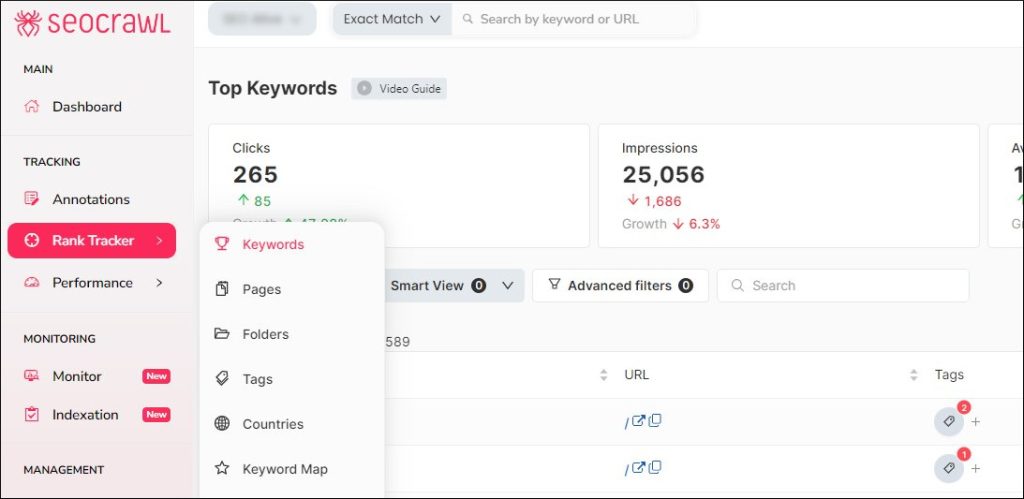Click the Monitor screen icon
The height and width of the screenshot is (499, 1024).
(31, 376)
